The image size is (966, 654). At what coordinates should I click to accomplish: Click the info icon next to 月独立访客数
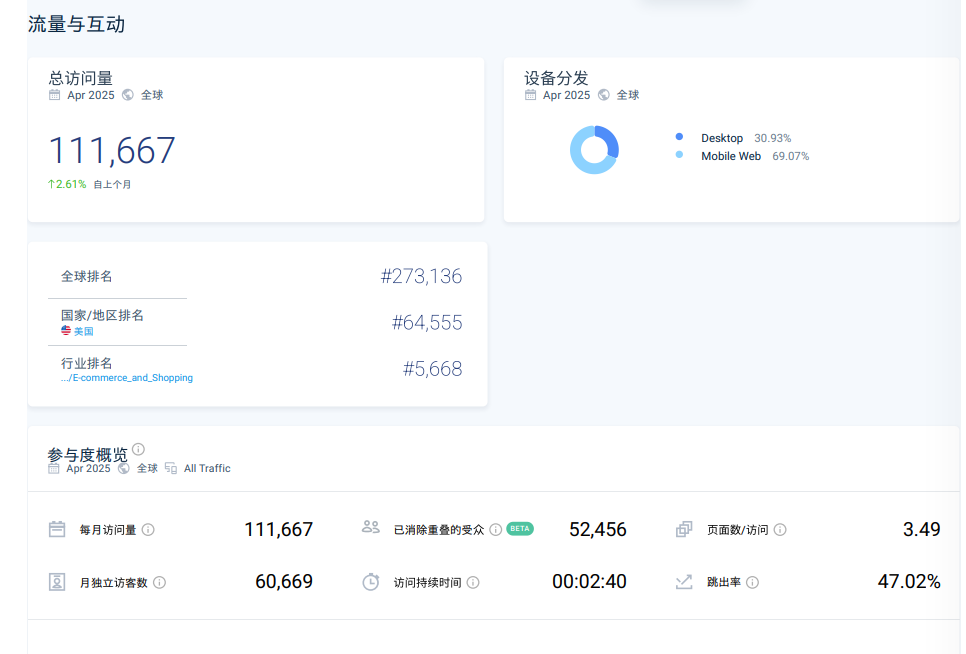pos(159,582)
